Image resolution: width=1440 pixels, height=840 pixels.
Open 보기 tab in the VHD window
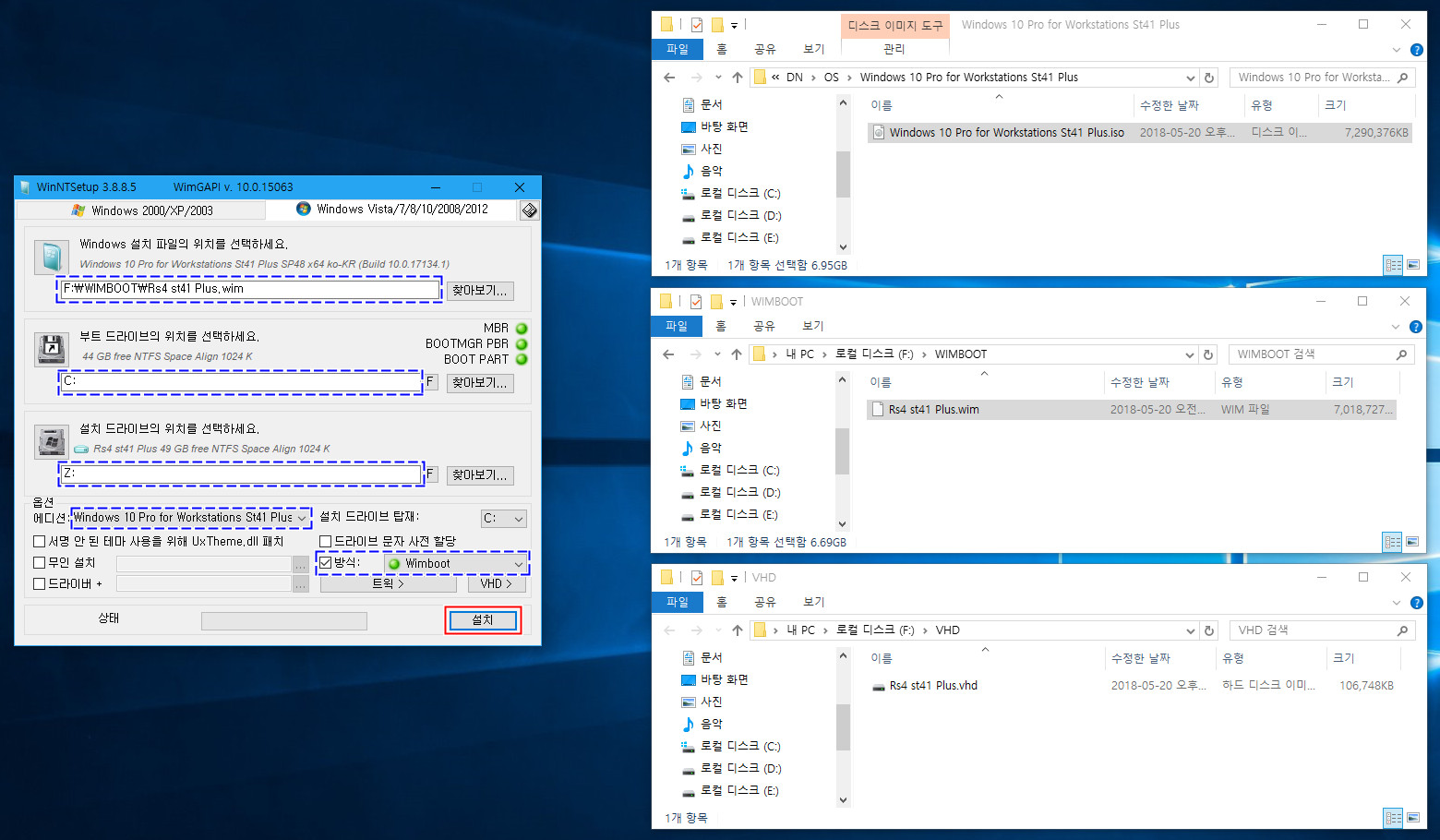point(813,602)
